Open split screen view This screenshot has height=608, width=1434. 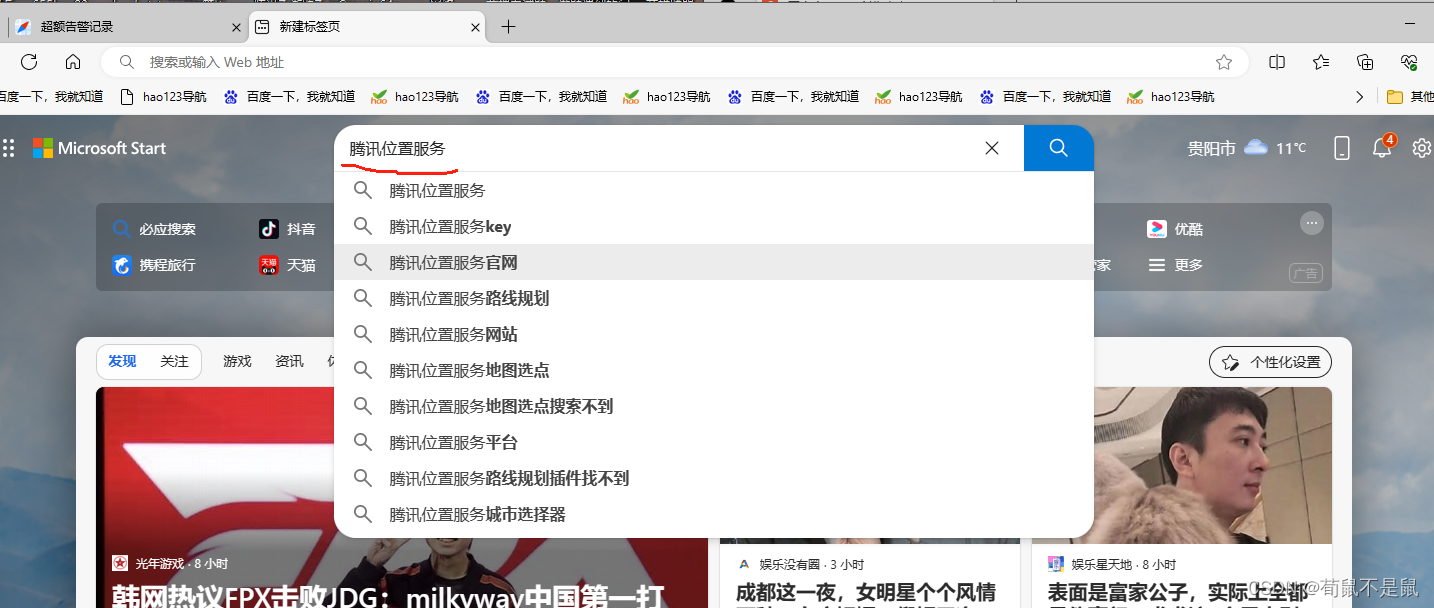pyautogui.click(x=1277, y=62)
